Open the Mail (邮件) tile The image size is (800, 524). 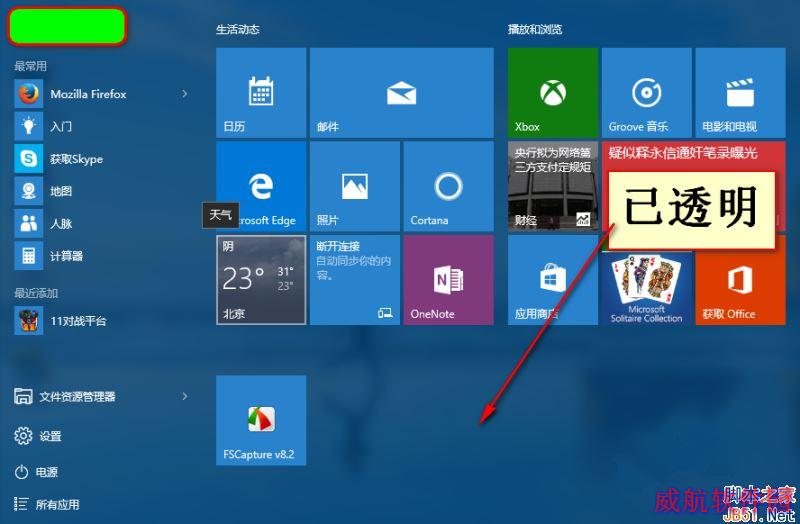tap(402, 92)
